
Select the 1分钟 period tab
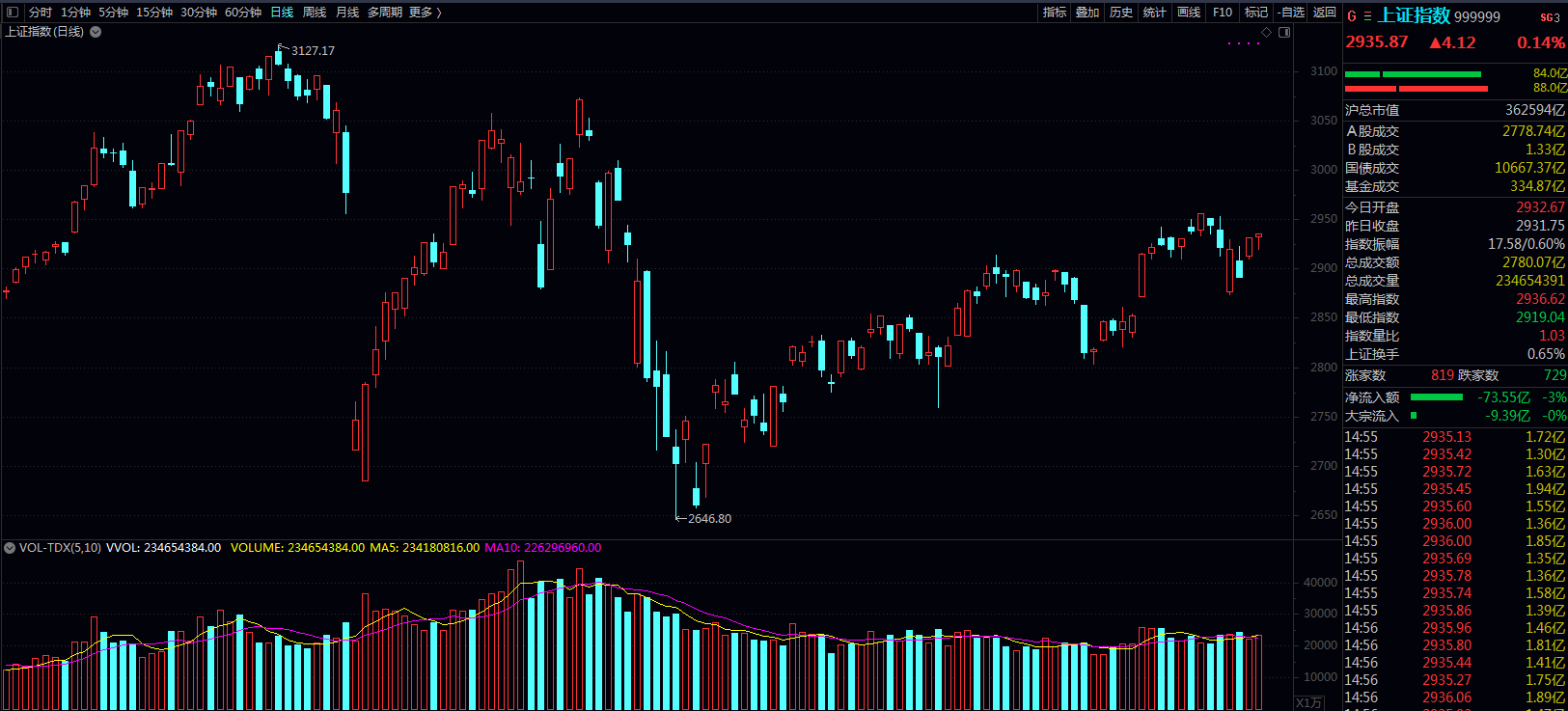(75, 13)
